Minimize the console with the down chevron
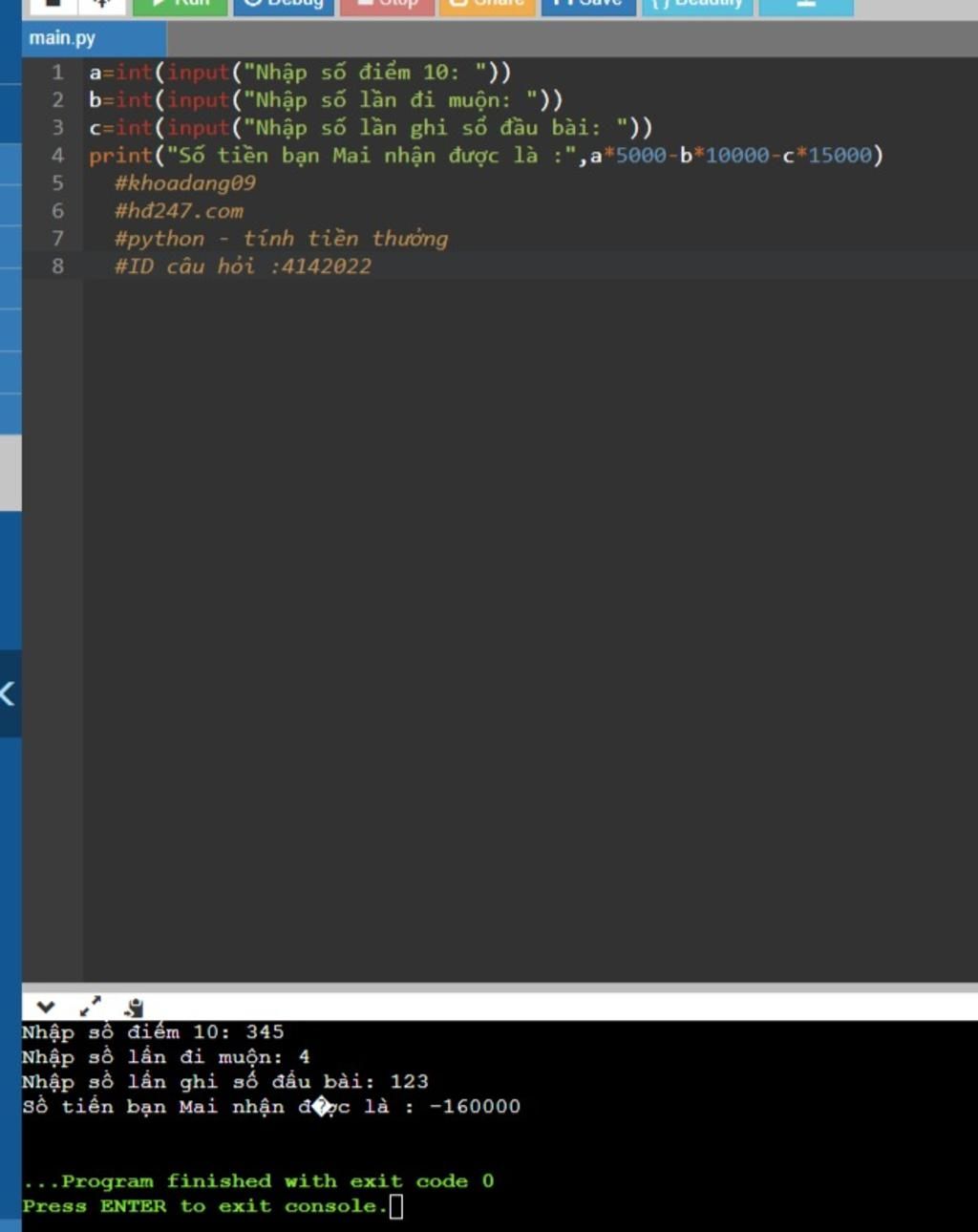Viewport: 978px width, 1232px height. pos(45,1007)
